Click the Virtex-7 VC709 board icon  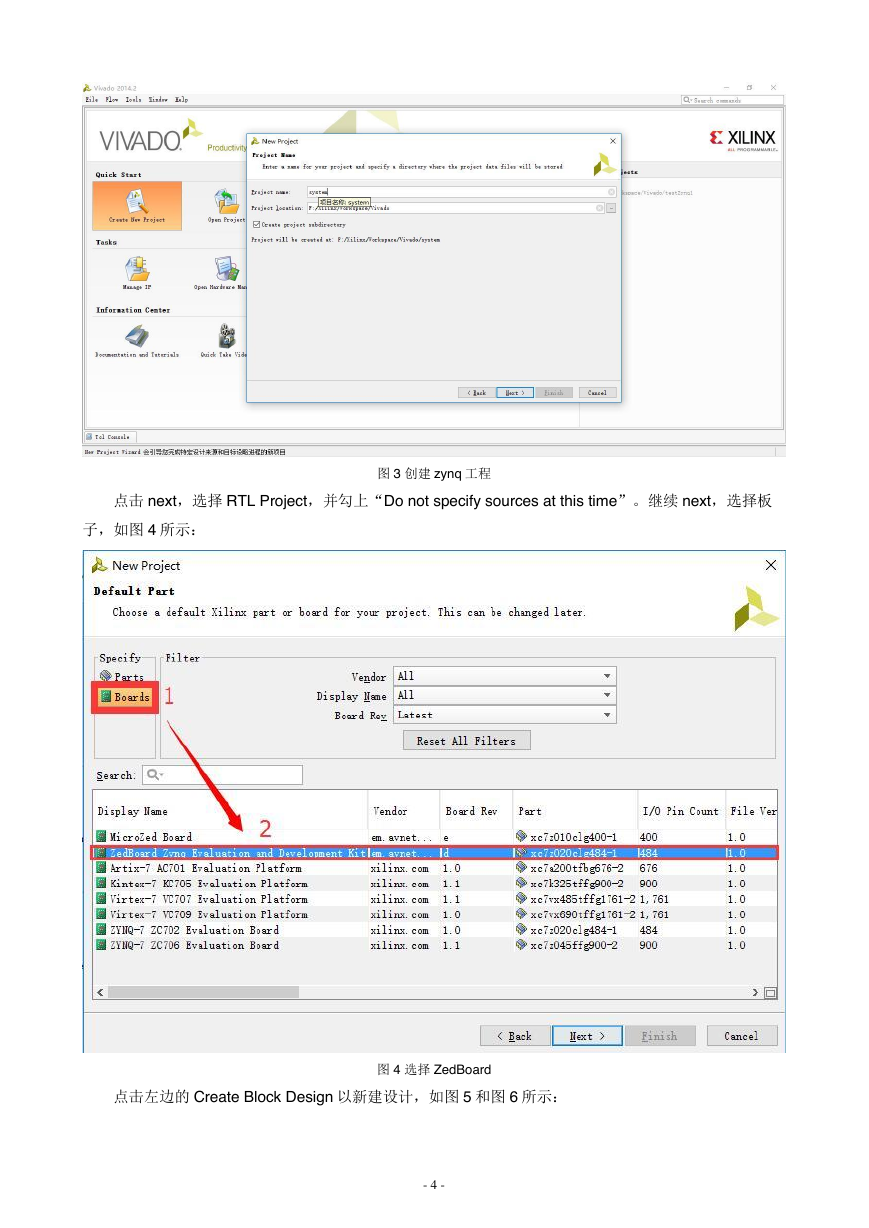(x=101, y=914)
